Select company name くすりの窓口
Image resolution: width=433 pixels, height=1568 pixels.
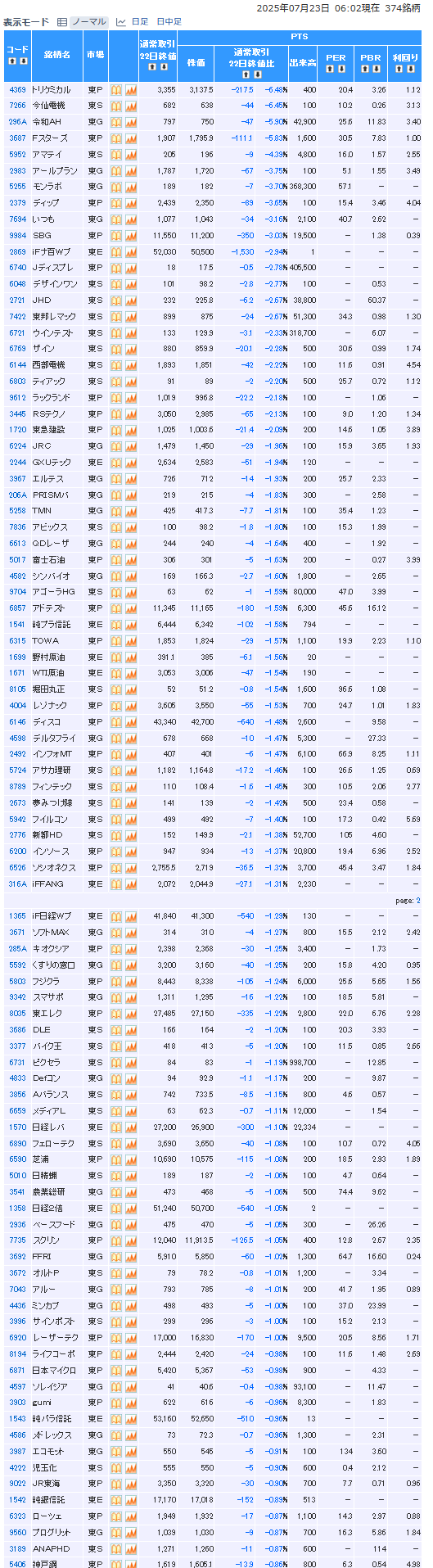53,965
